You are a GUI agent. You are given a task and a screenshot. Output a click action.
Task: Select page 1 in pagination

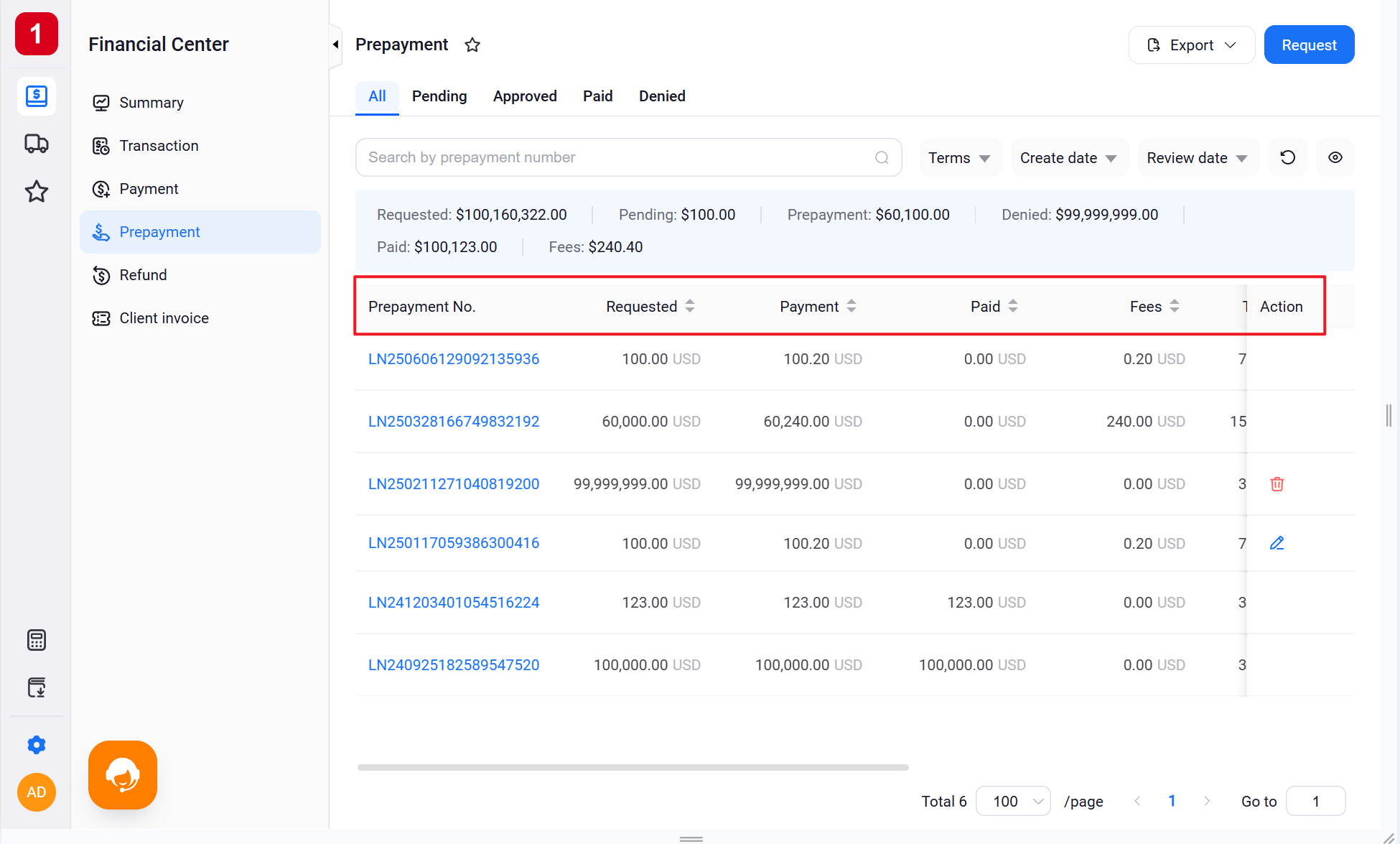1172,801
